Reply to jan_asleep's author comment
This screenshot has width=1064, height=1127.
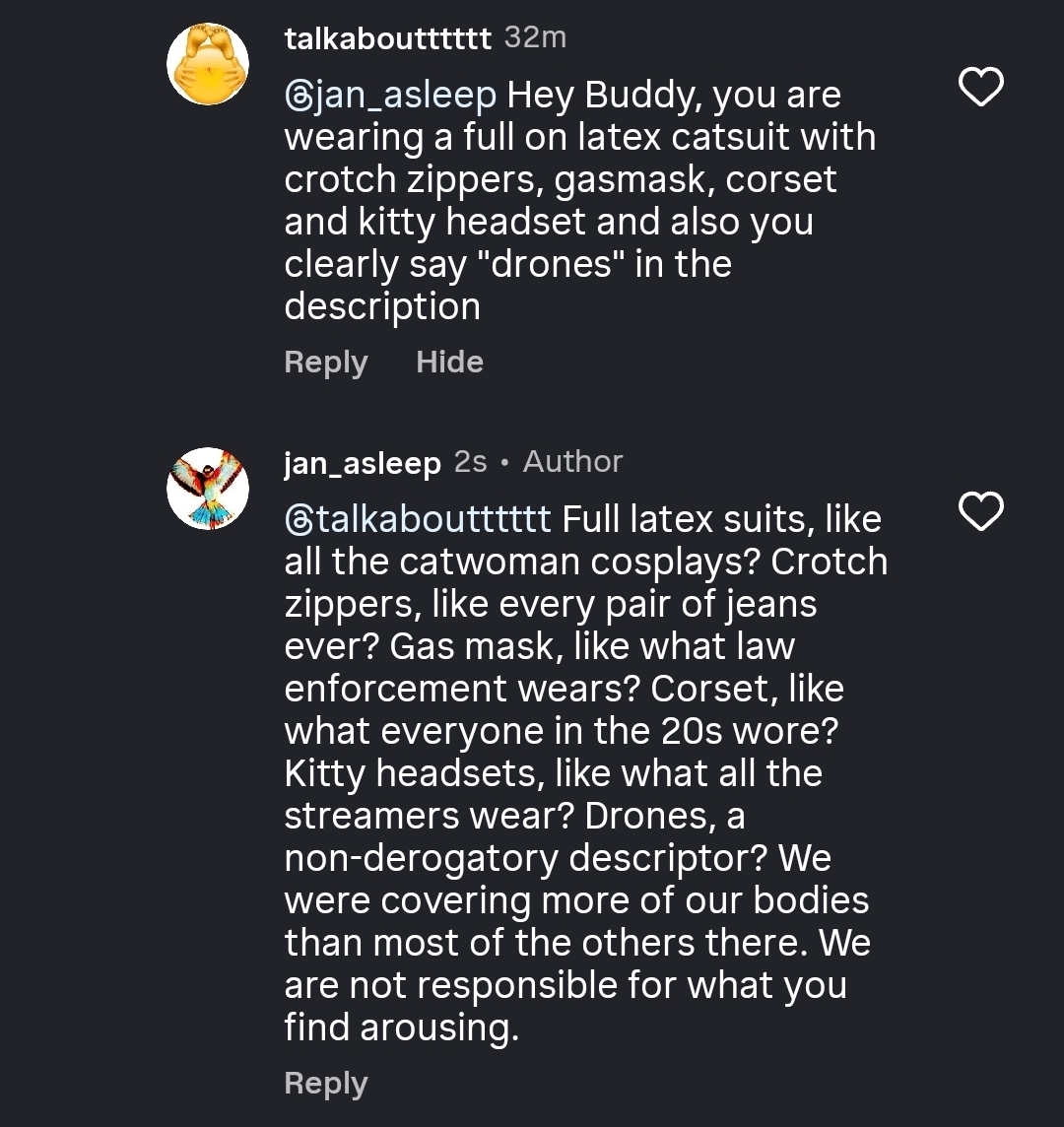[325, 1083]
